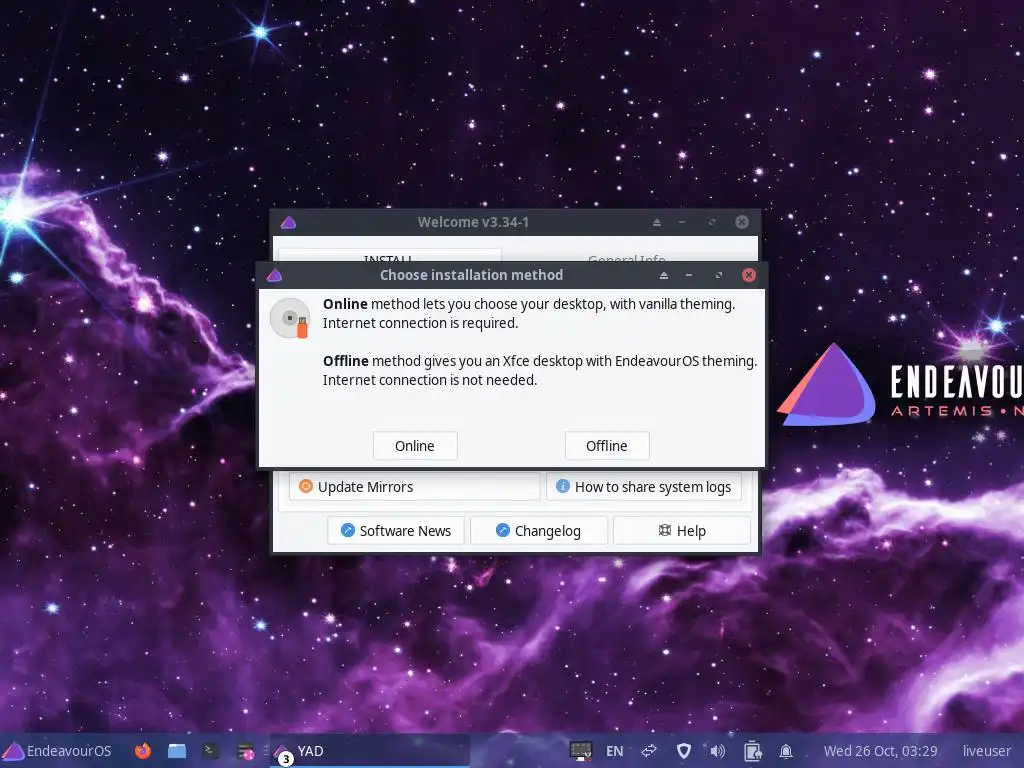Click the EndeavourOS logo icon in dialog titlebar
The width and height of the screenshot is (1024, 768).
point(274,275)
